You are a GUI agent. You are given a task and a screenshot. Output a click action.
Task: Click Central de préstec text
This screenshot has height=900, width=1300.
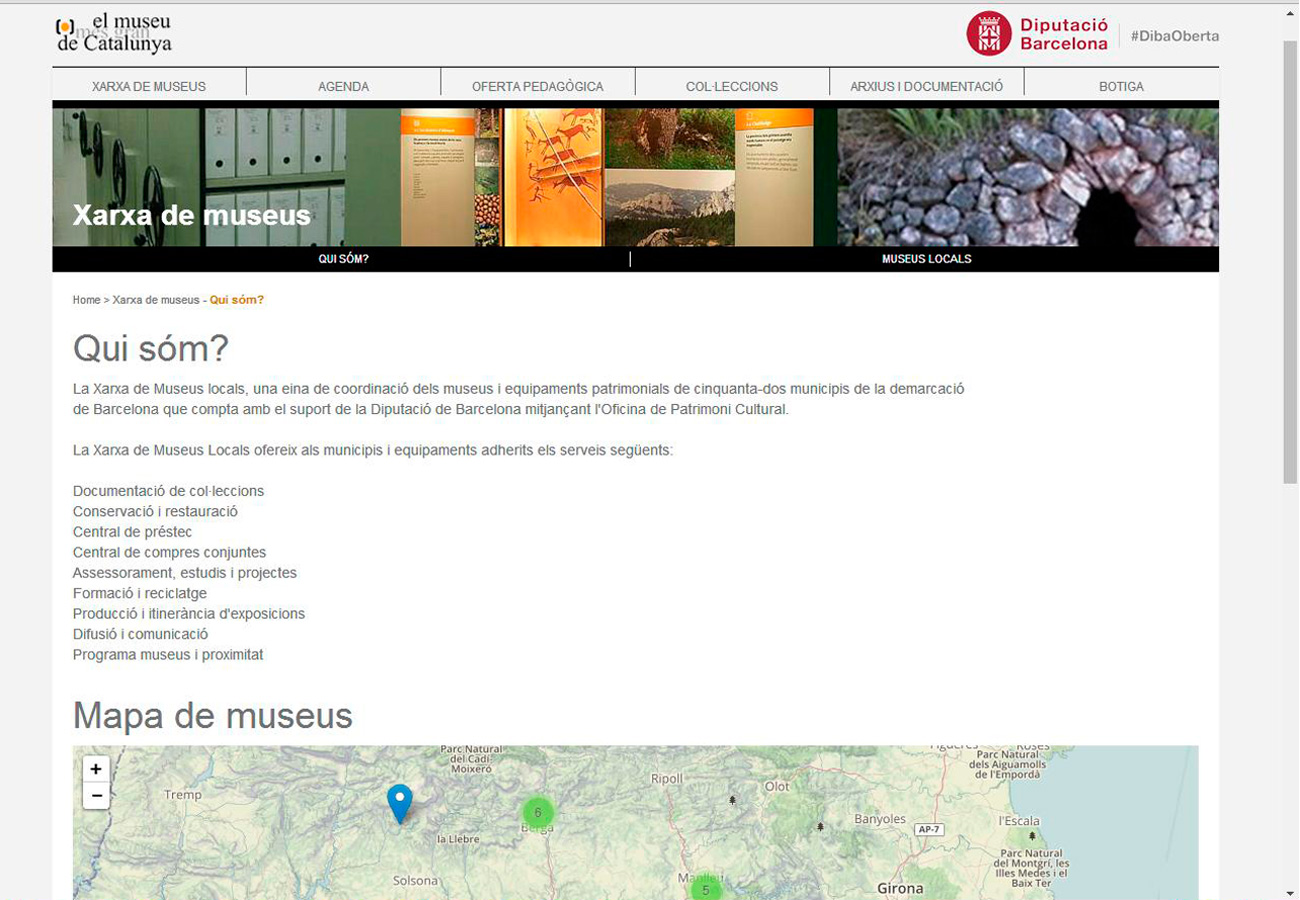click(x=133, y=532)
